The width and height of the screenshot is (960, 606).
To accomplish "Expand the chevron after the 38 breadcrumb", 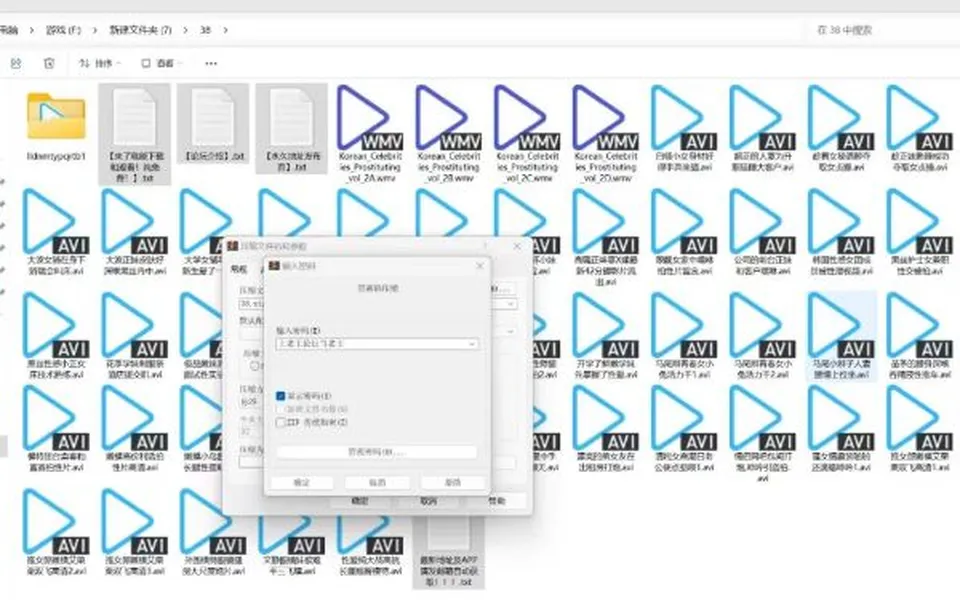I will (225, 30).
